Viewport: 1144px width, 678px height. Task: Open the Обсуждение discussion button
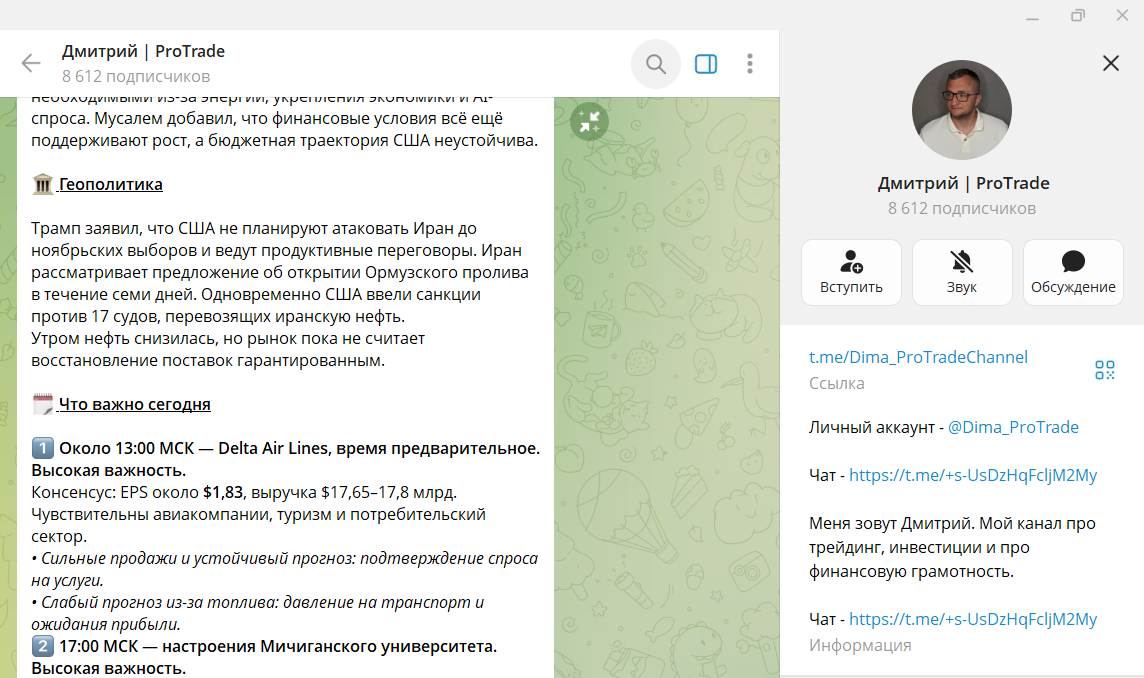[x=1072, y=272]
